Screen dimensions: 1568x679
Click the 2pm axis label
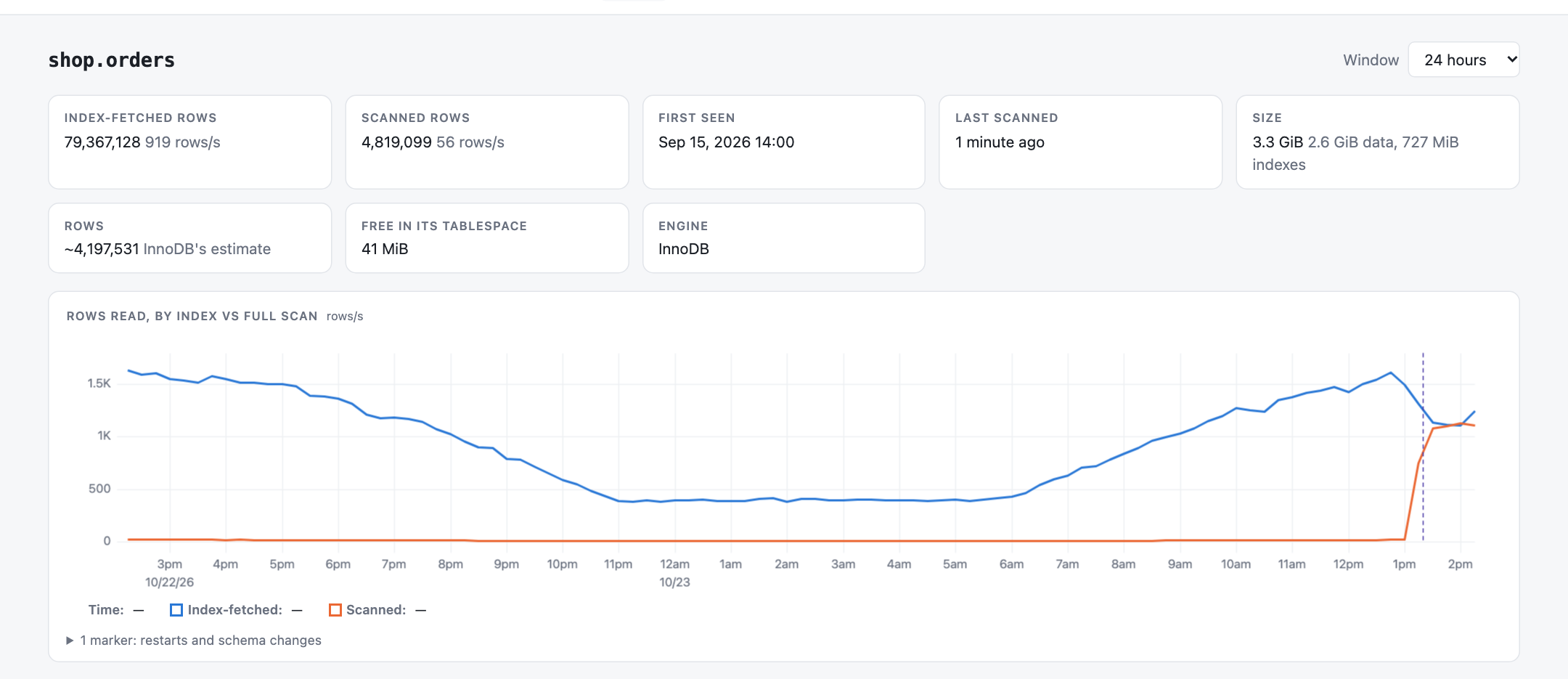(1460, 564)
